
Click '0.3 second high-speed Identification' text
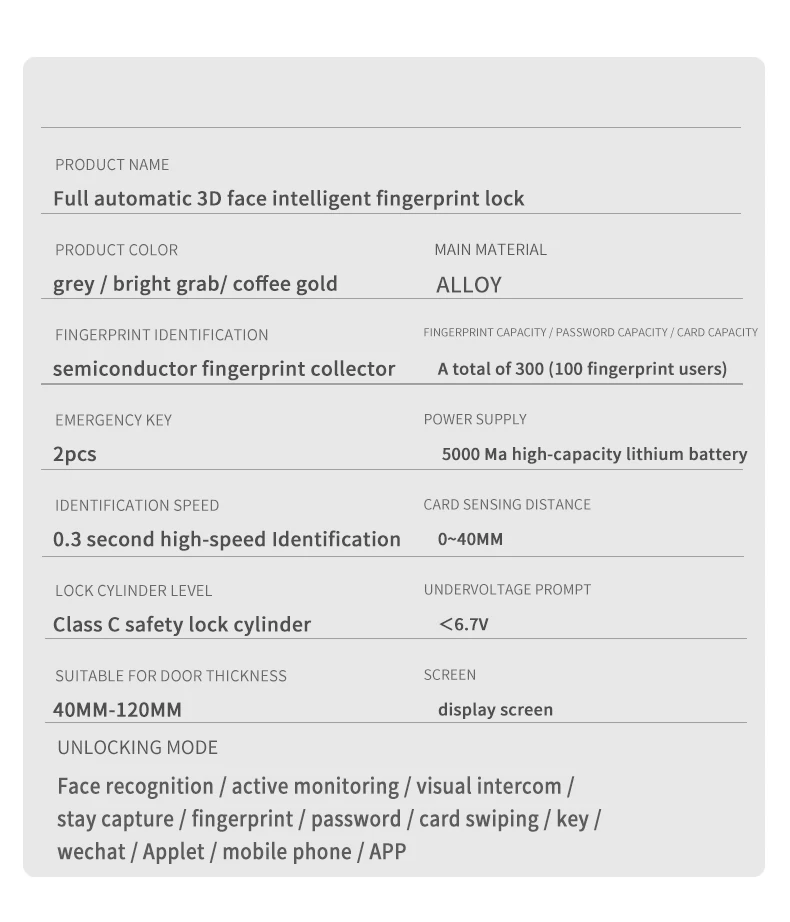[226, 539]
